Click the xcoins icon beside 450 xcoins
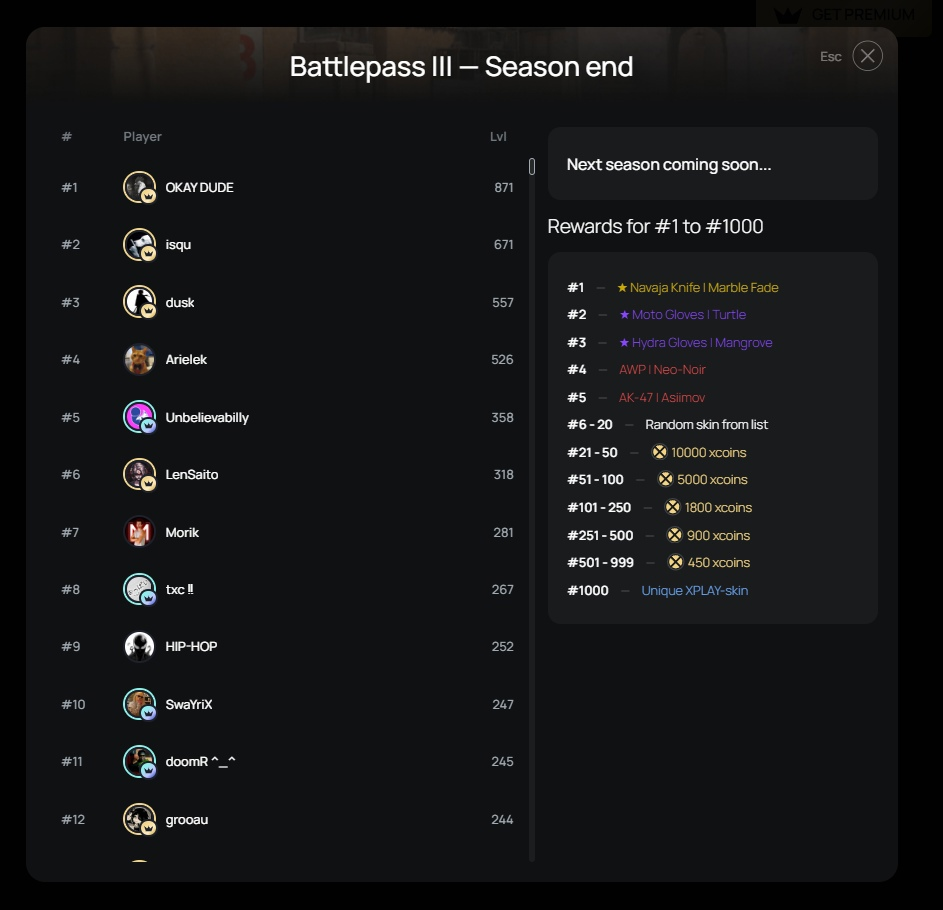This screenshot has width=943, height=910. [x=675, y=562]
